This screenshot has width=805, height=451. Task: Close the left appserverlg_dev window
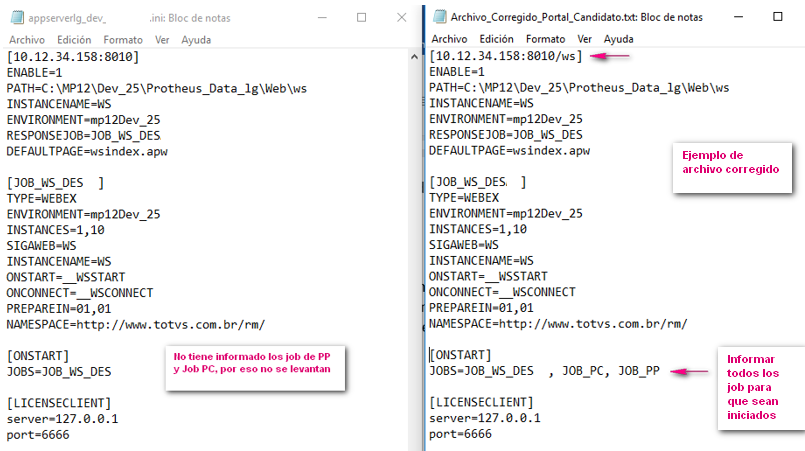(x=401, y=17)
